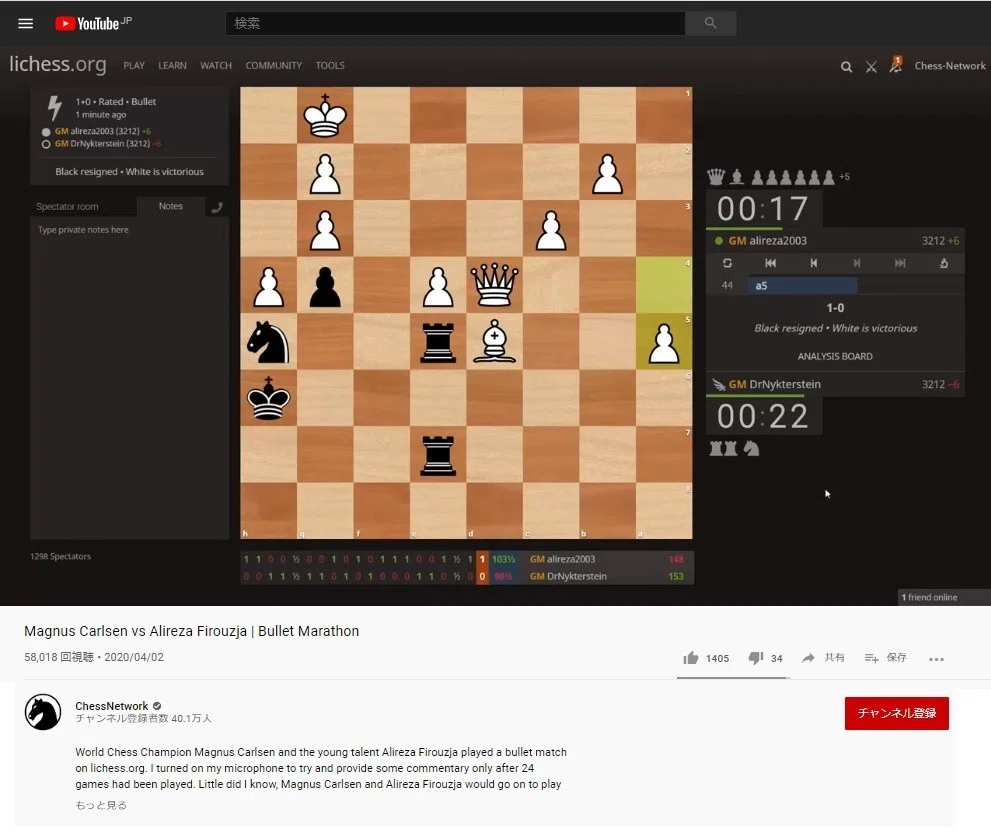Screen dimensions: 991x832
Task: Click the phone icon beside Notes tab
Action: click(217, 207)
